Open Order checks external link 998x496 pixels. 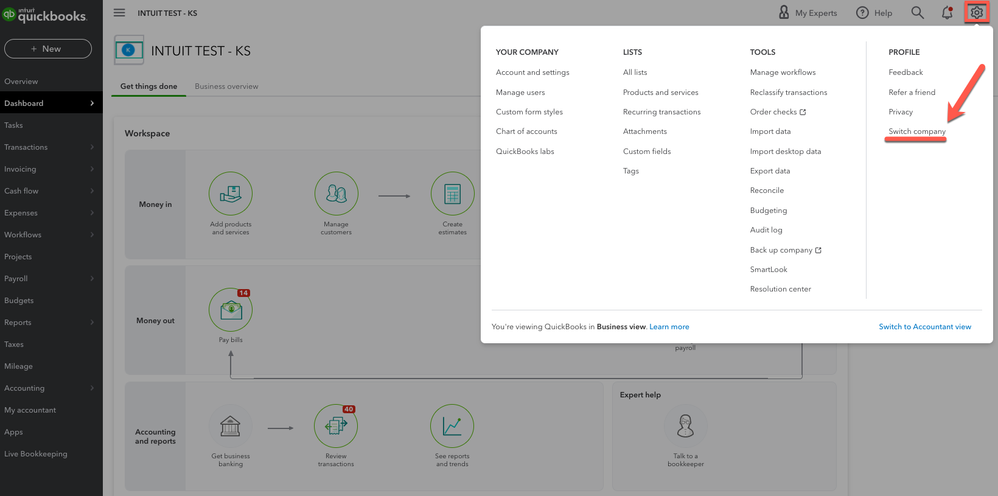[x=778, y=112]
